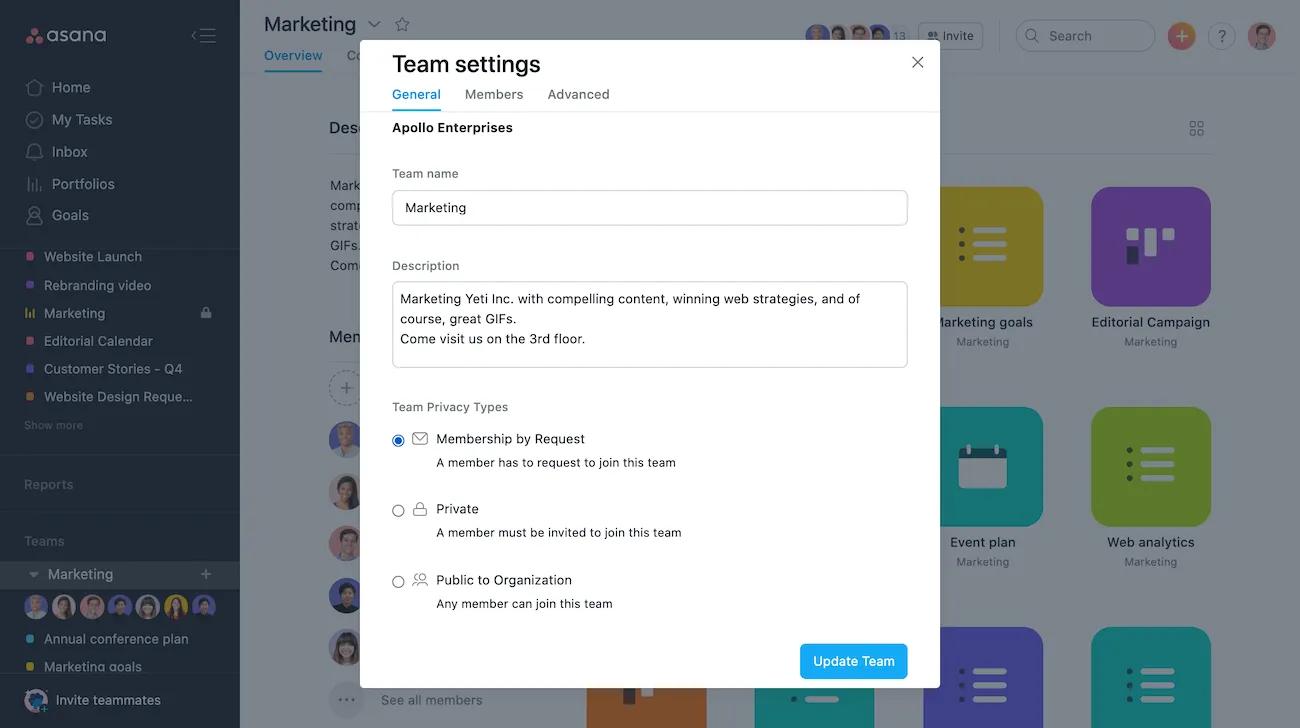Open the purple Editorial Campaign project tile
The height and width of the screenshot is (728, 1300).
1150,247
